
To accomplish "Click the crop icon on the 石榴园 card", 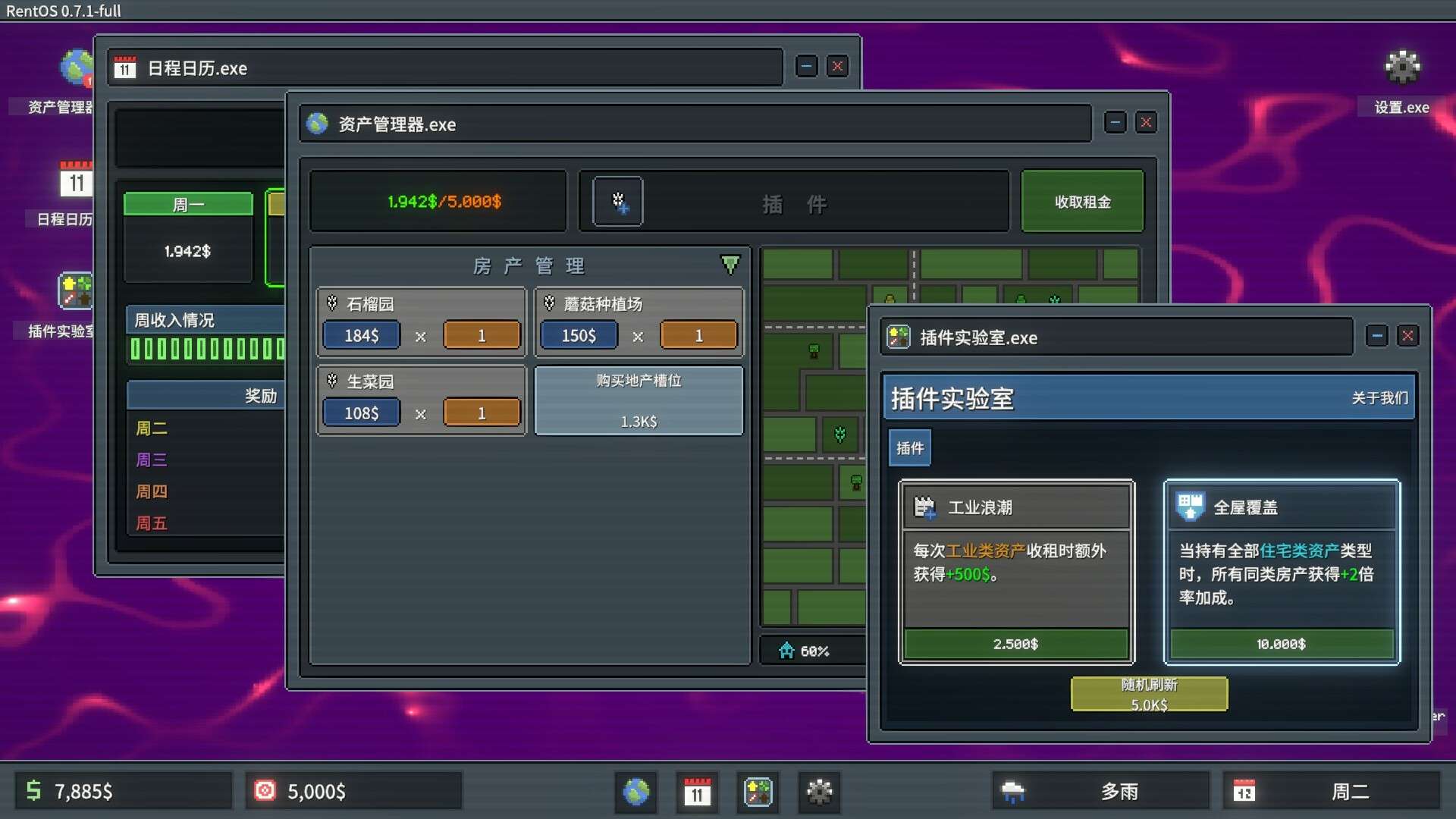I will coord(331,303).
